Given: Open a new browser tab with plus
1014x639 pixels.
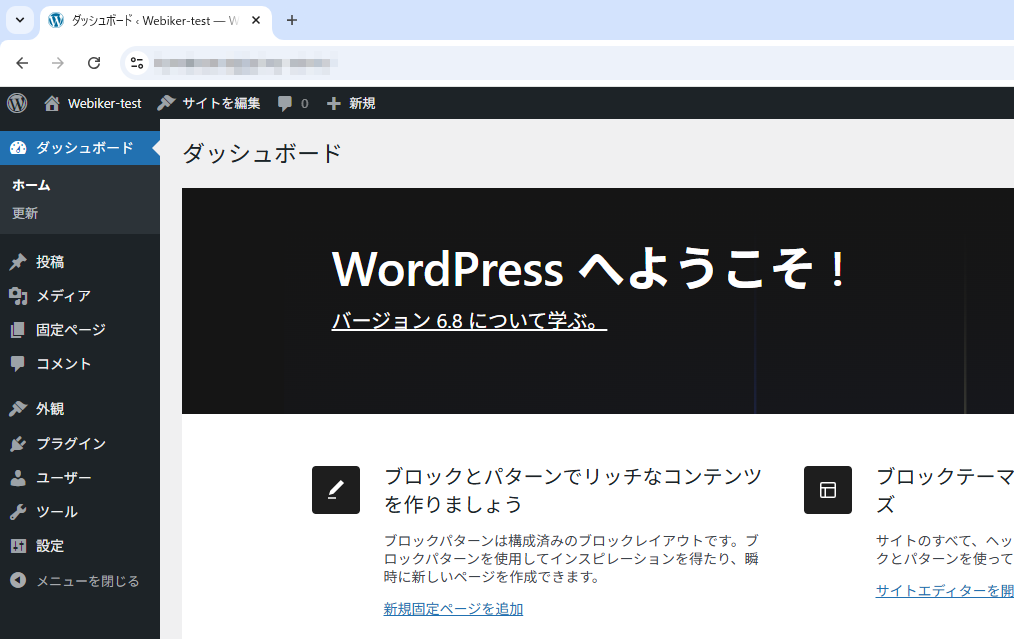Looking at the screenshot, I should click(292, 20).
